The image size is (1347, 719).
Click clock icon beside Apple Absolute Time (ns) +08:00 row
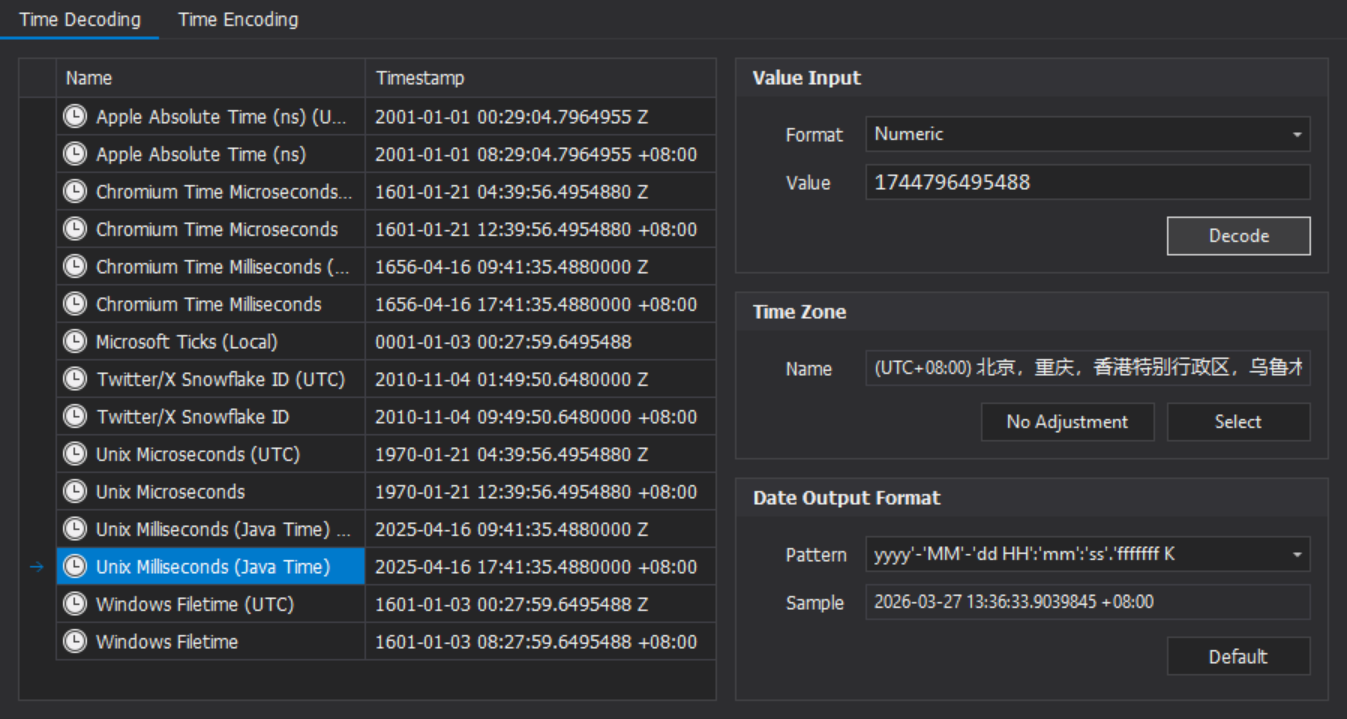[x=75, y=154]
